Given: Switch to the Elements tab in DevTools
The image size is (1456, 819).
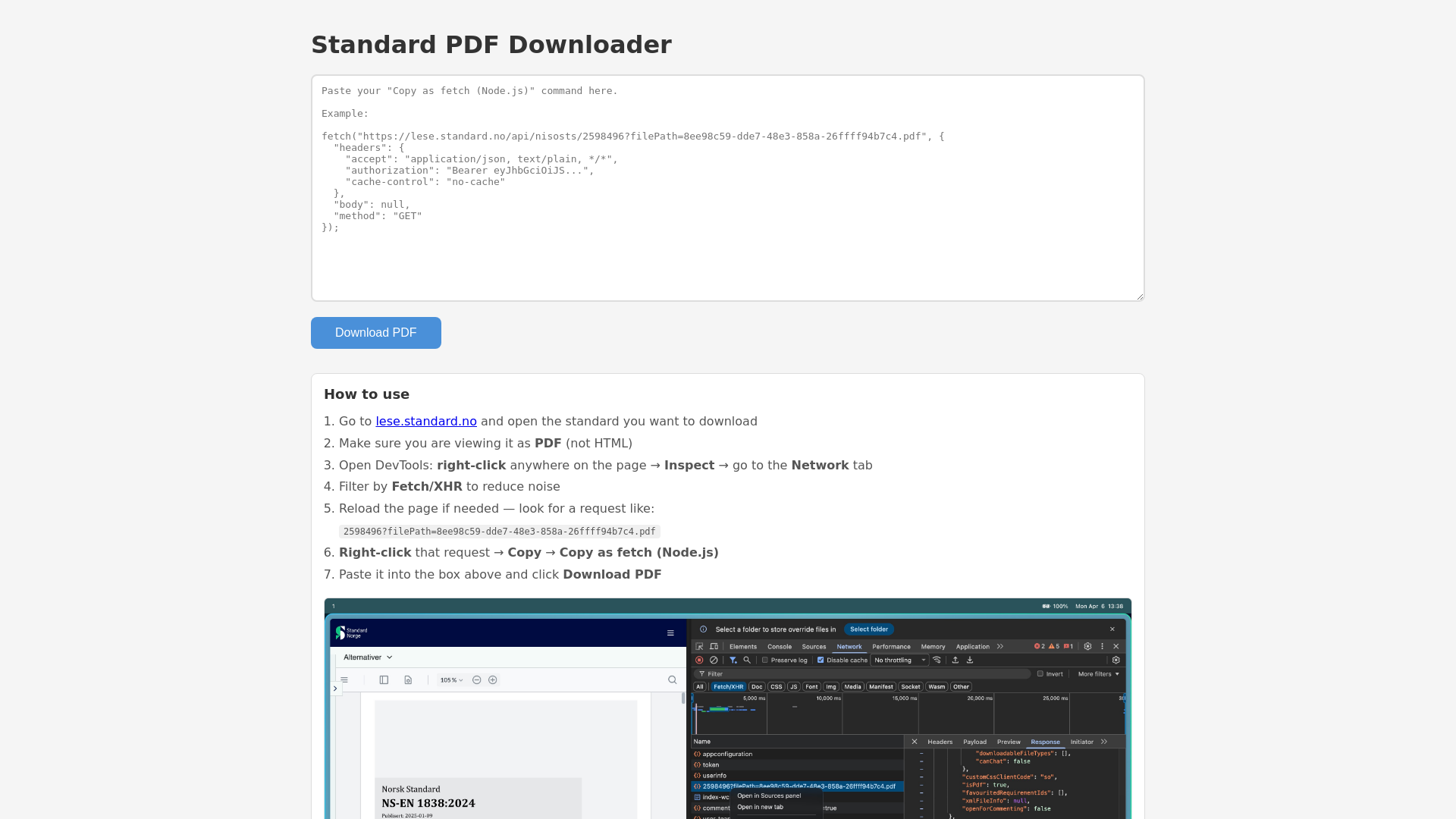Looking at the screenshot, I should click(x=743, y=647).
